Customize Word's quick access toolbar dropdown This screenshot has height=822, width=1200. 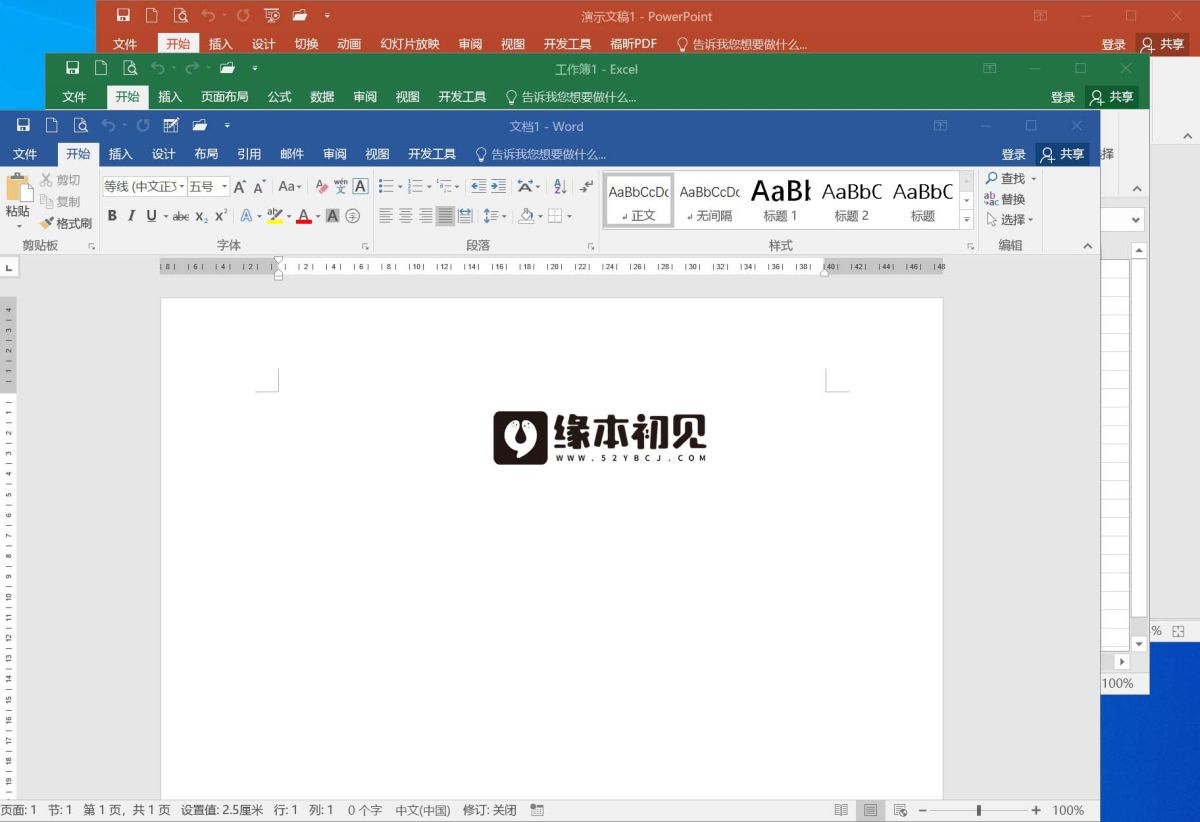pos(227,126)
